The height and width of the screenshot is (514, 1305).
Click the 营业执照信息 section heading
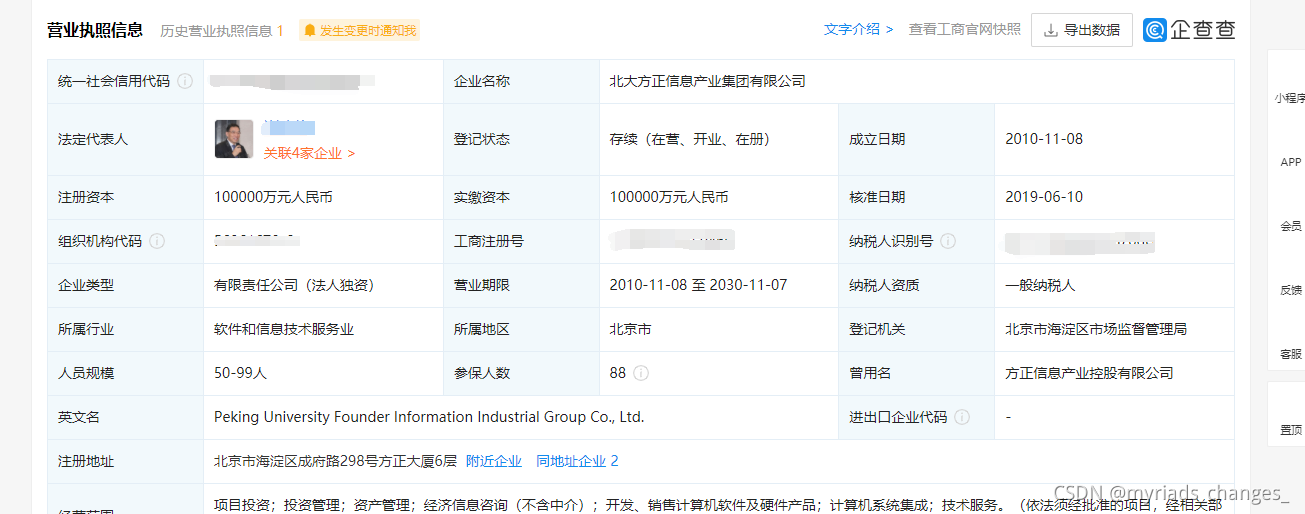(x=95, y=30)
